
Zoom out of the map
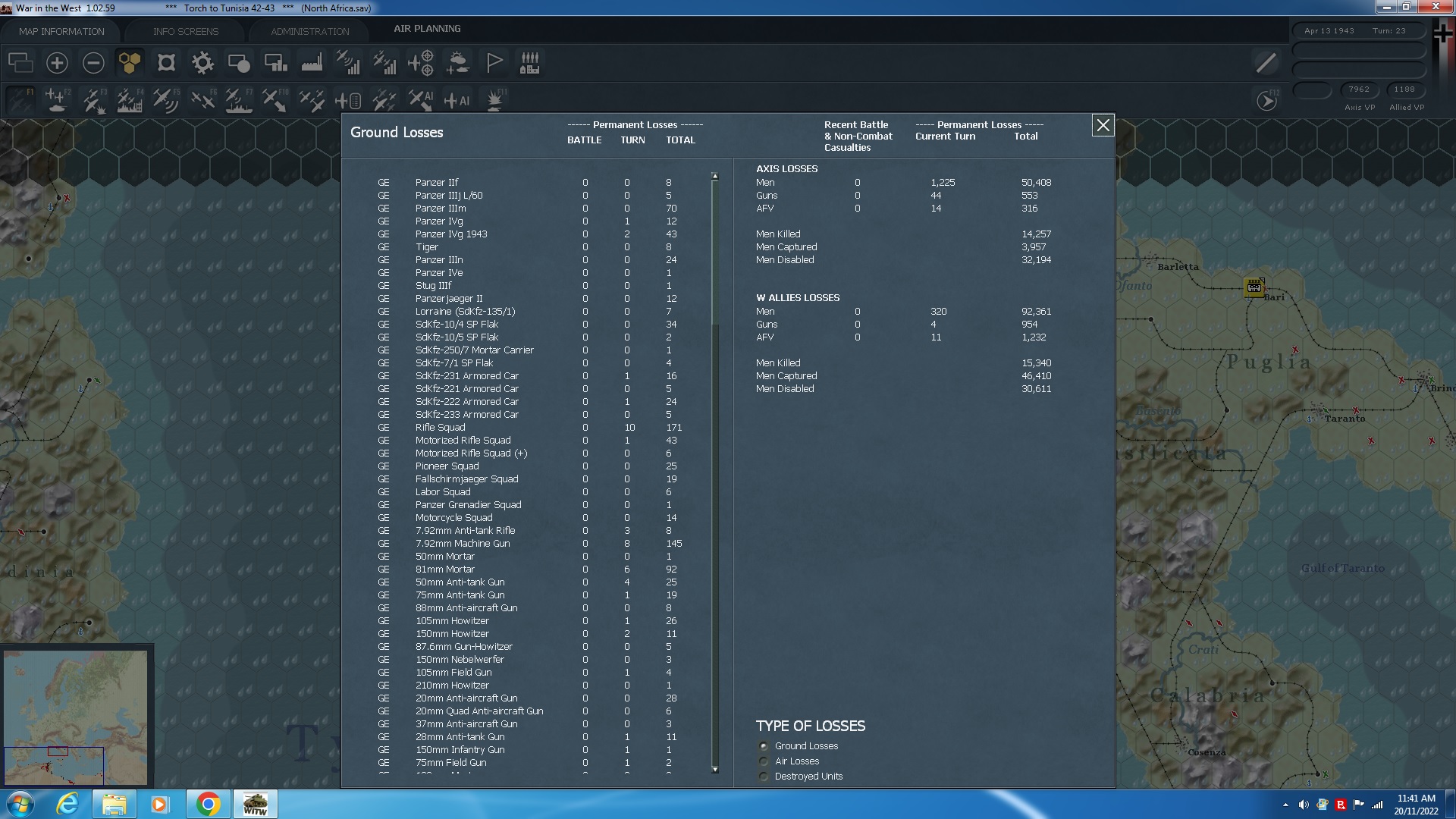coord(93,62)
